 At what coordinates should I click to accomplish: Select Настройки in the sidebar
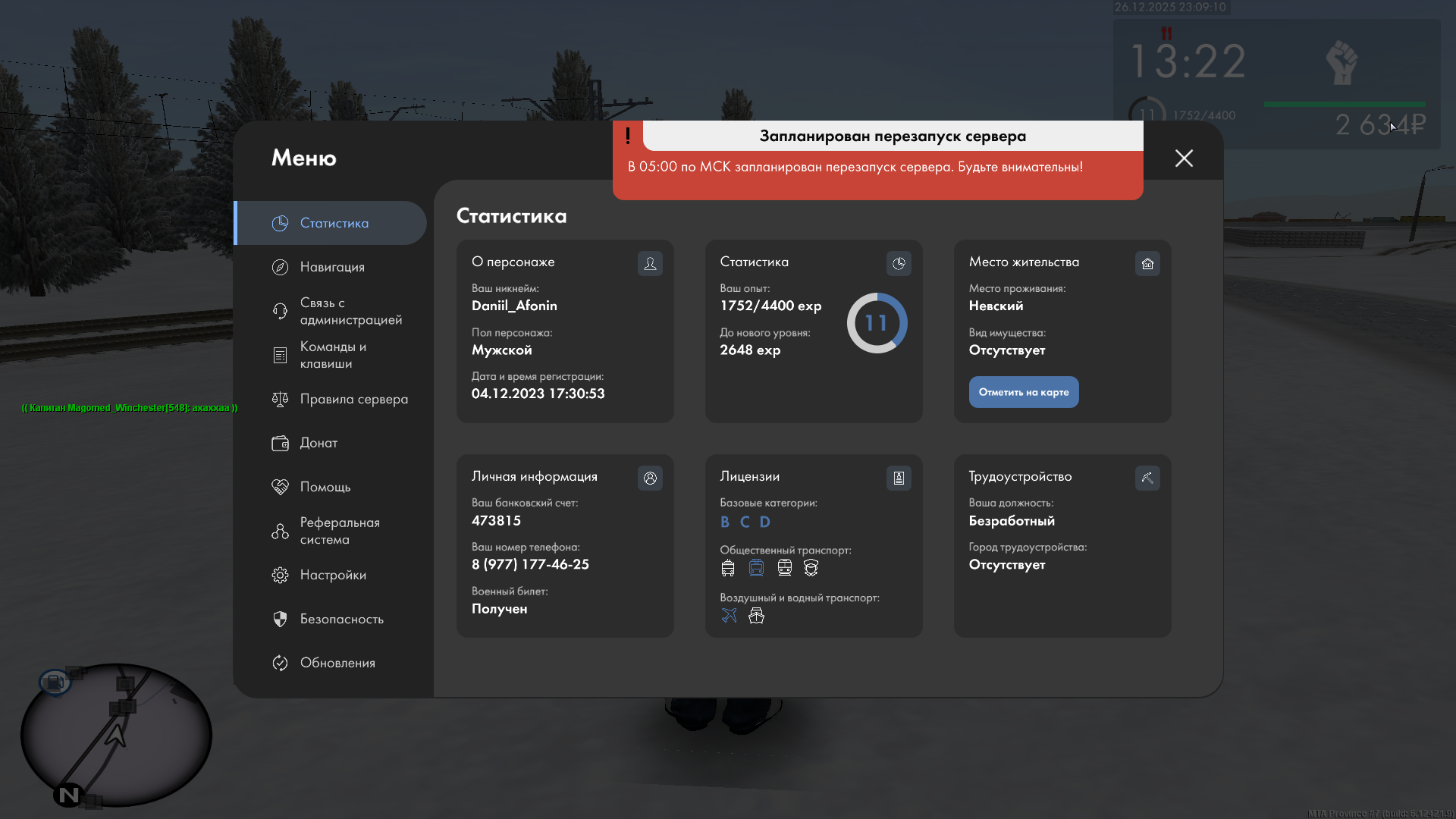(333, 575)
